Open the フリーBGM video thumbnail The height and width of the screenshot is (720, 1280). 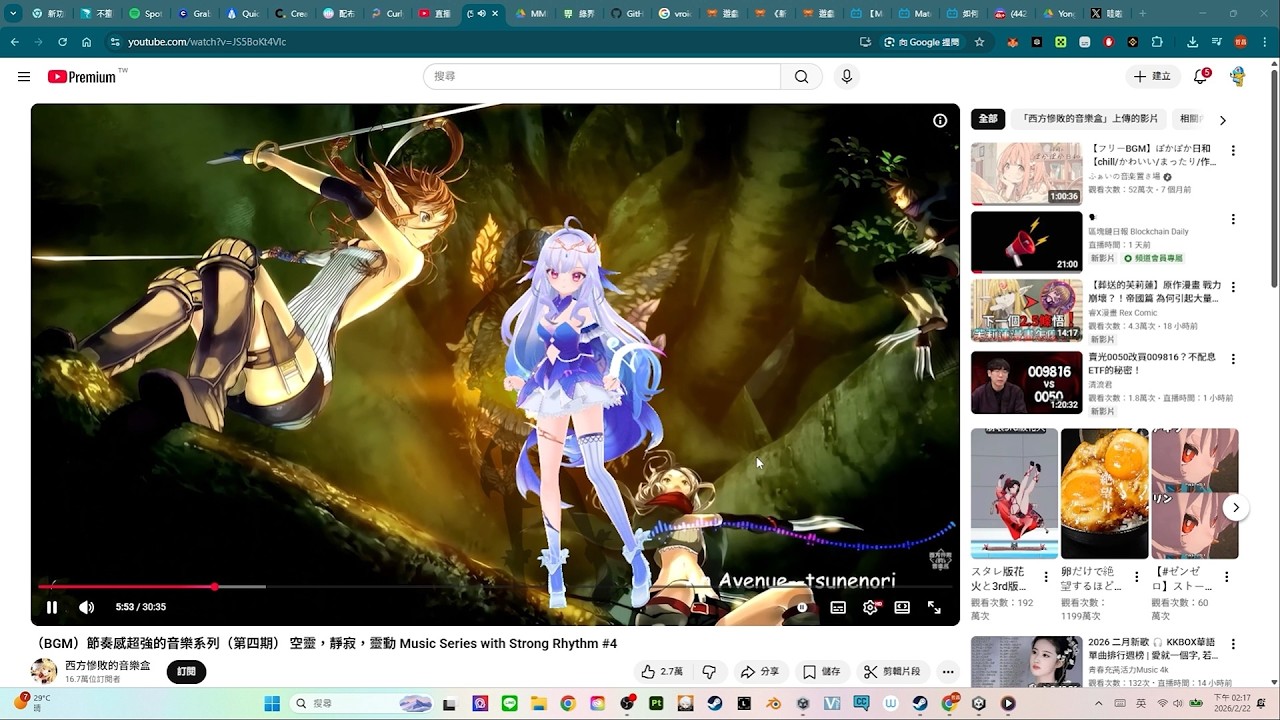point(1026,173)
